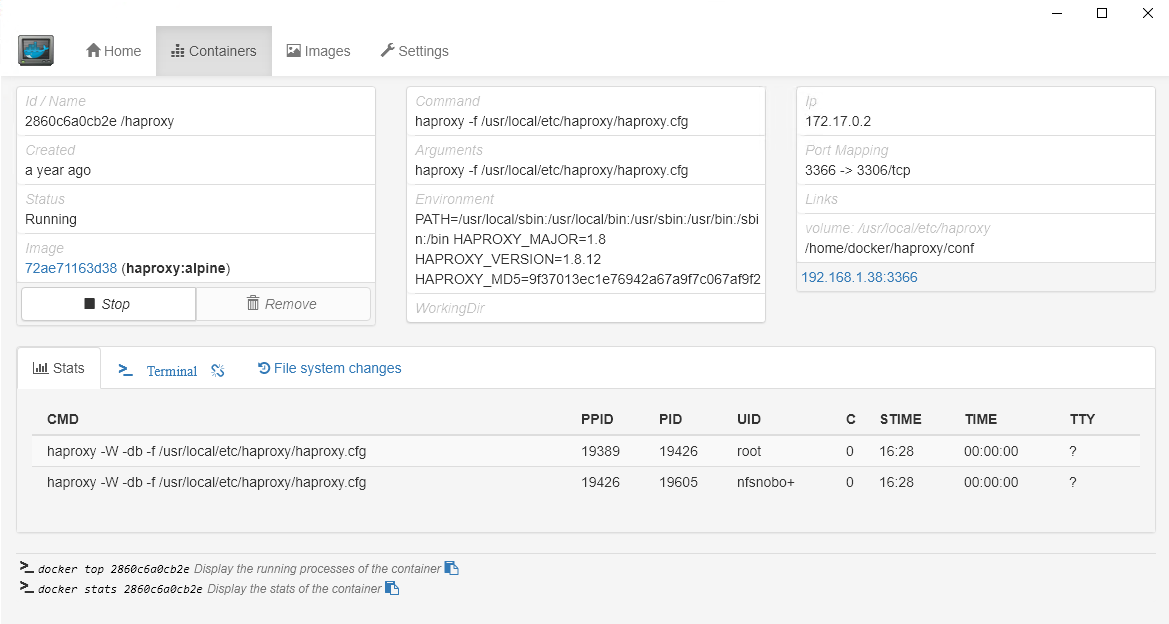Show File system changes tab
Image resolution: width=1169 pixels, height=624 pixels.
(330, 368)
